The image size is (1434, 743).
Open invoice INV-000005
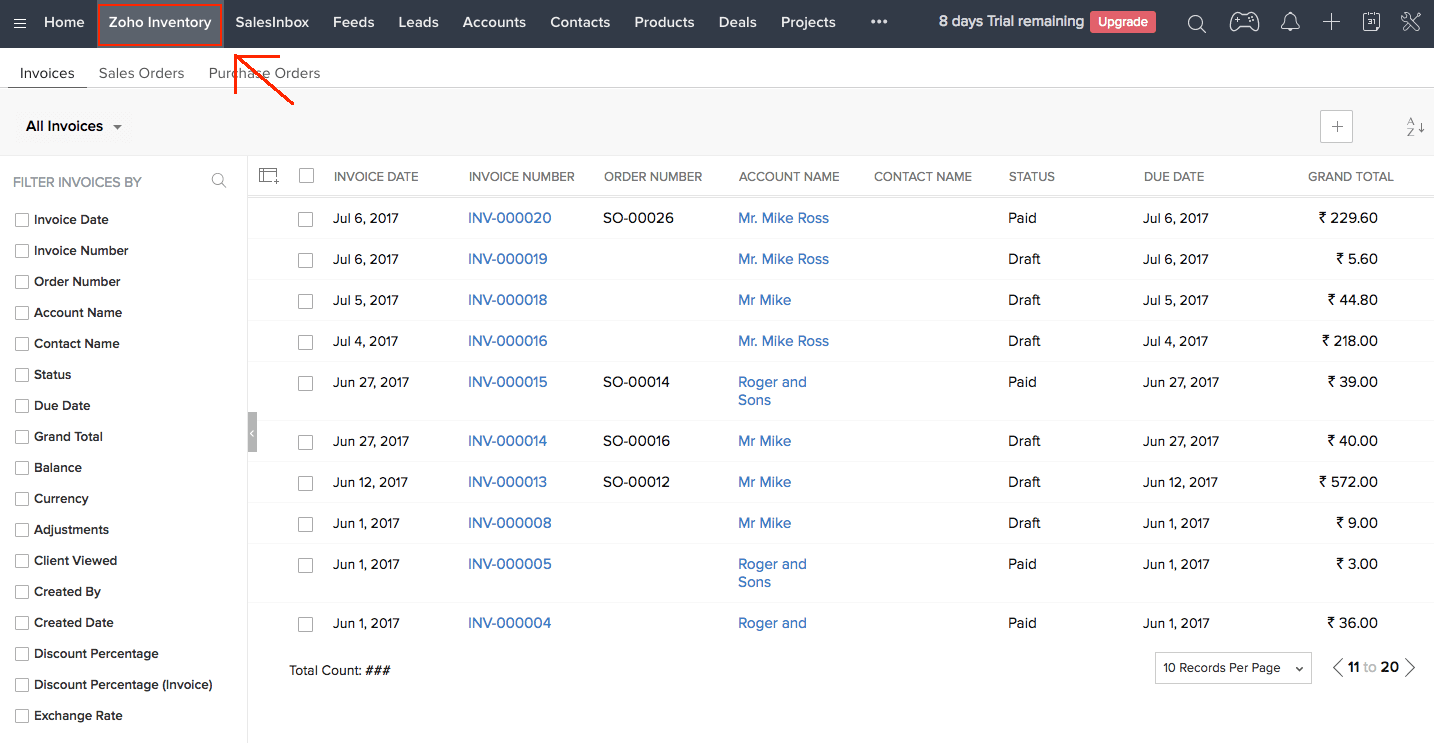point(510,564)
